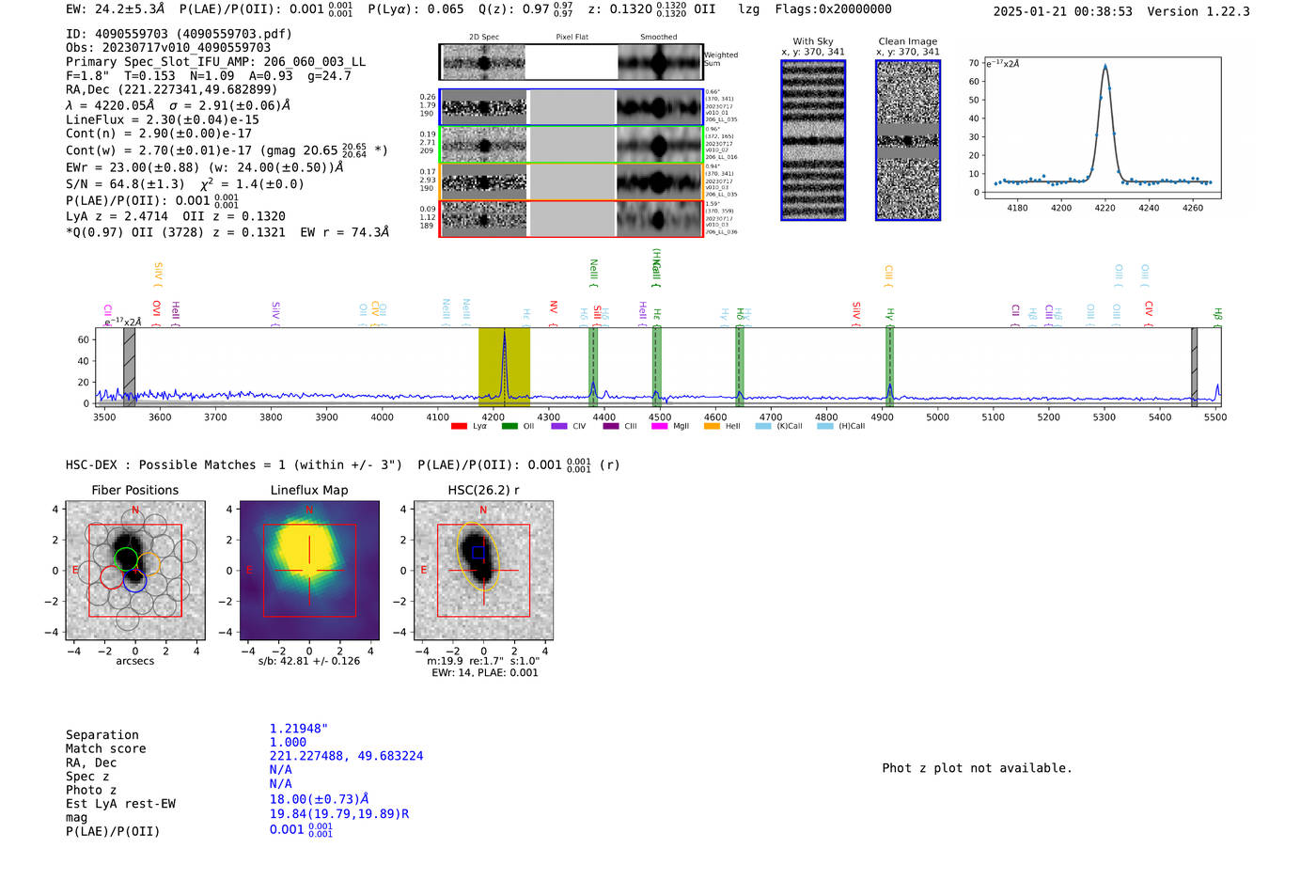The image size is (1316, 896).
Task: Click the hatched gray band near 3550 Å
Action: pyautogui.click(x=130, y=367)
